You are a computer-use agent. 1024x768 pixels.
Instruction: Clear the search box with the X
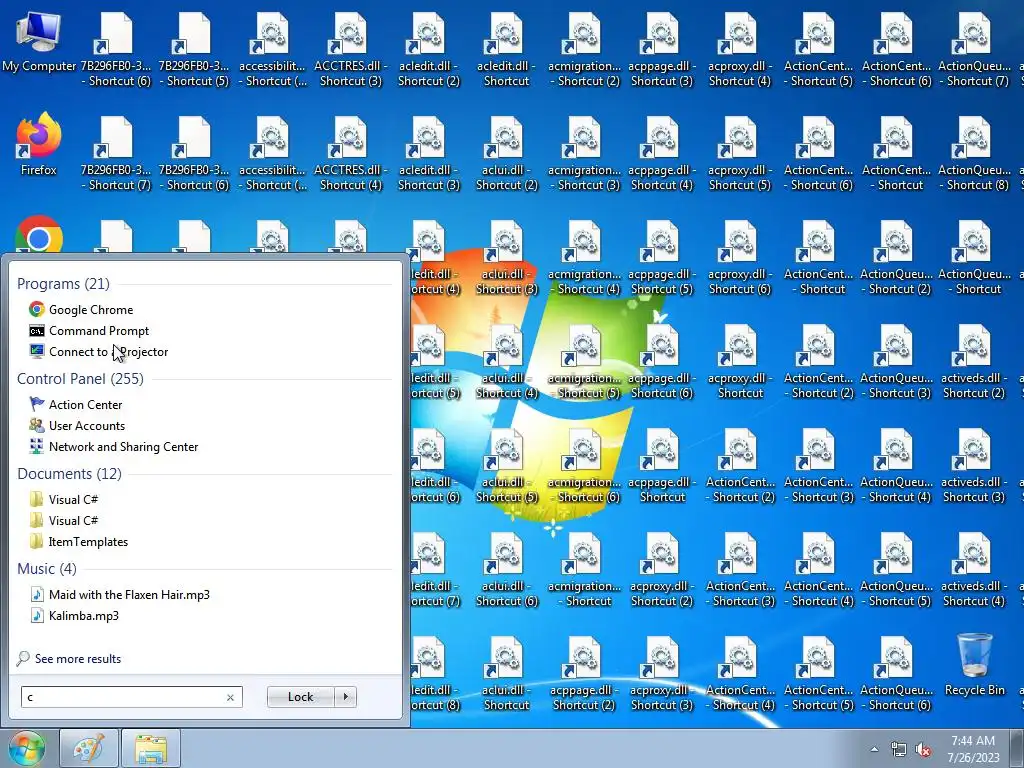230,697
